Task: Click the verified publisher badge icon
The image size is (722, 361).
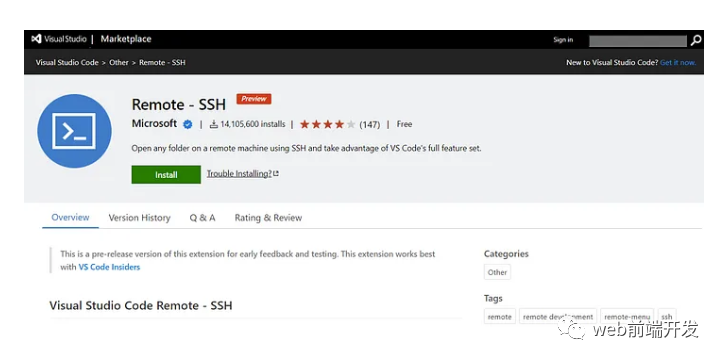Action: click(187, 124)
